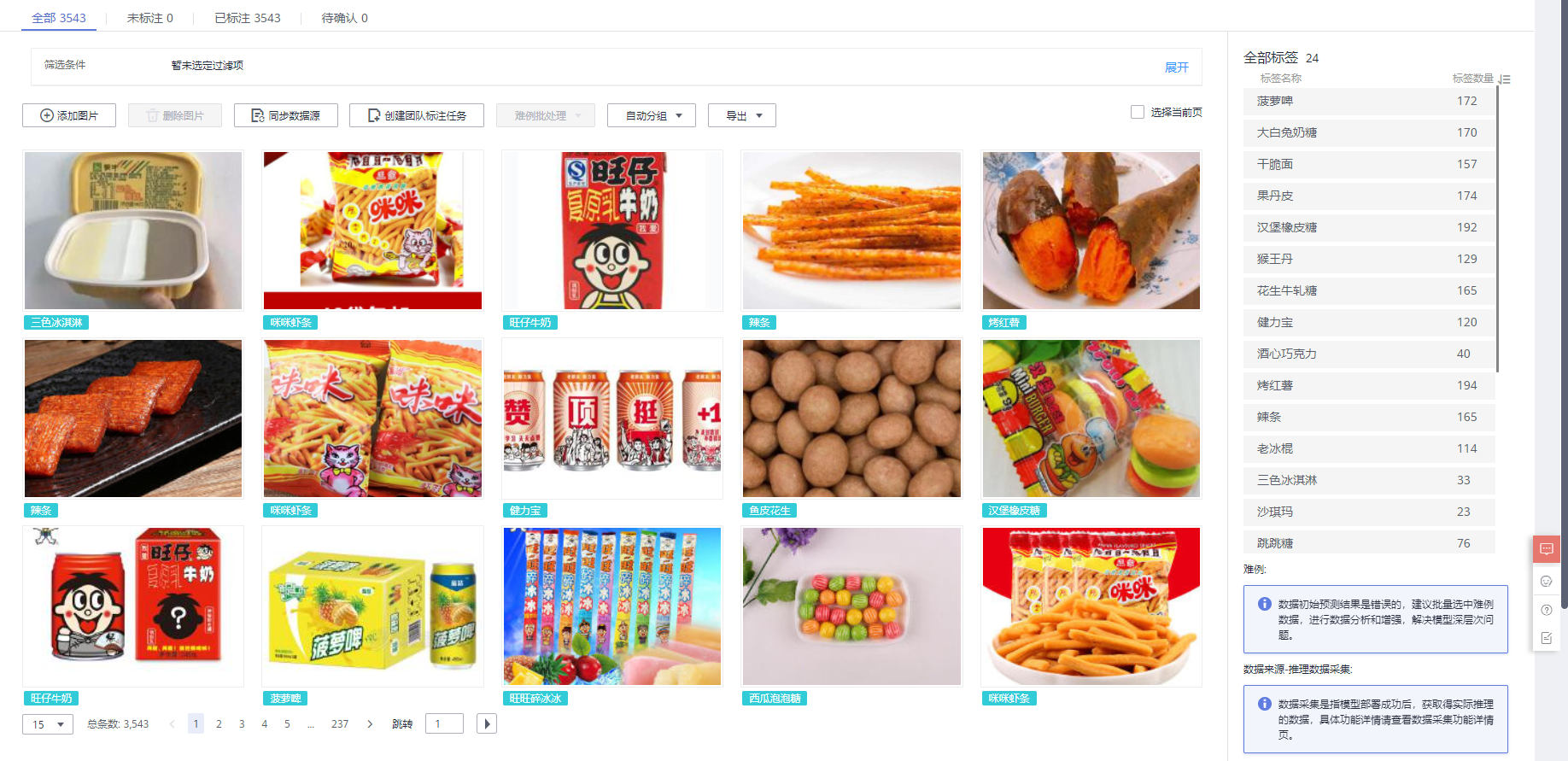Go to page 3 in pagination
The width and height of the screenshot is (1568, 761).
242,723
